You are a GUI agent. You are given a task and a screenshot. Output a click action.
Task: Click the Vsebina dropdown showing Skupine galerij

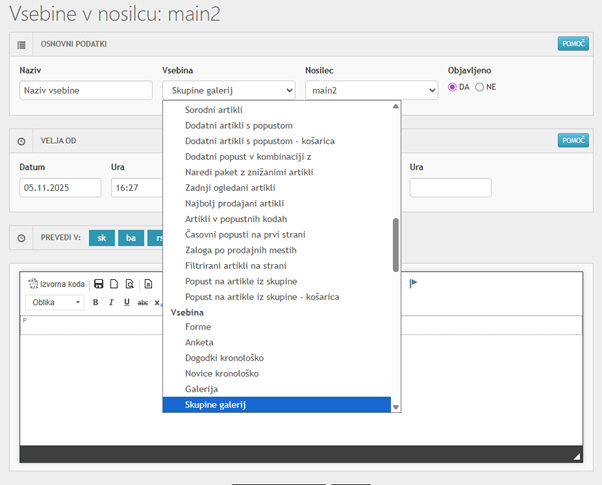(228, 90)
